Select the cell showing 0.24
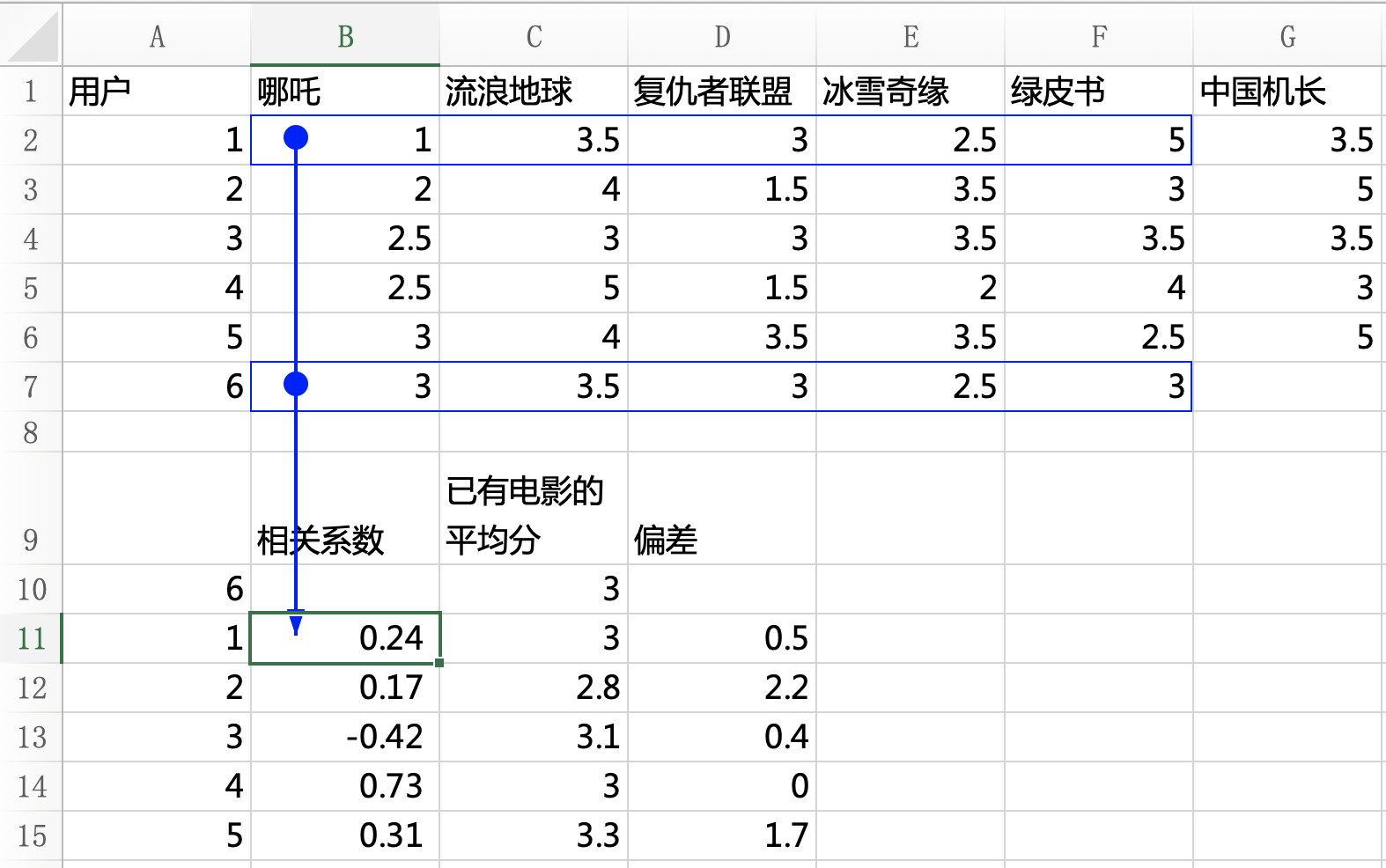The height and width of the screenshot is (868, 1386). pyautogui.click(x=345, y=638)
